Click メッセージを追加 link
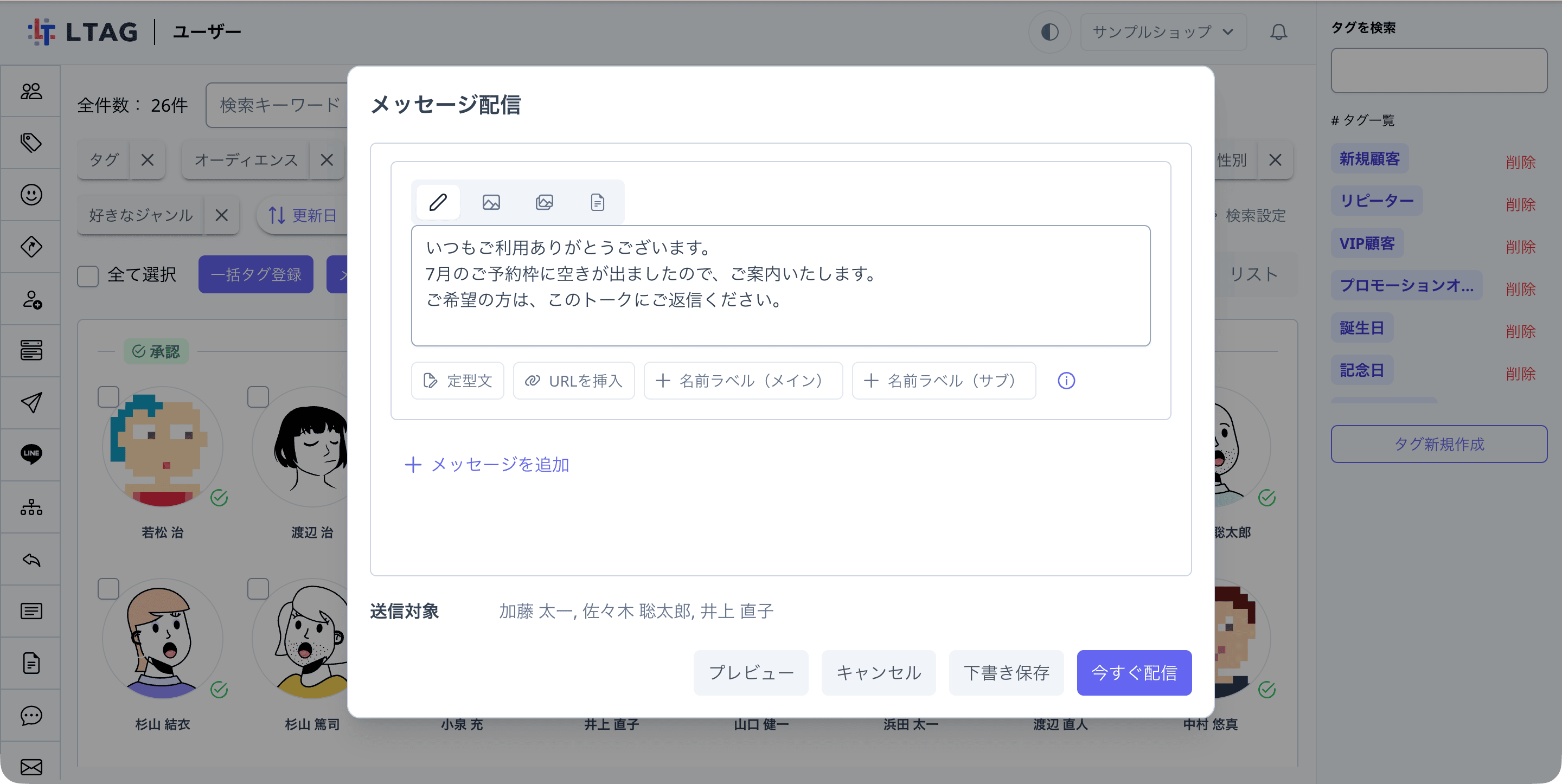 coord(486,465)
